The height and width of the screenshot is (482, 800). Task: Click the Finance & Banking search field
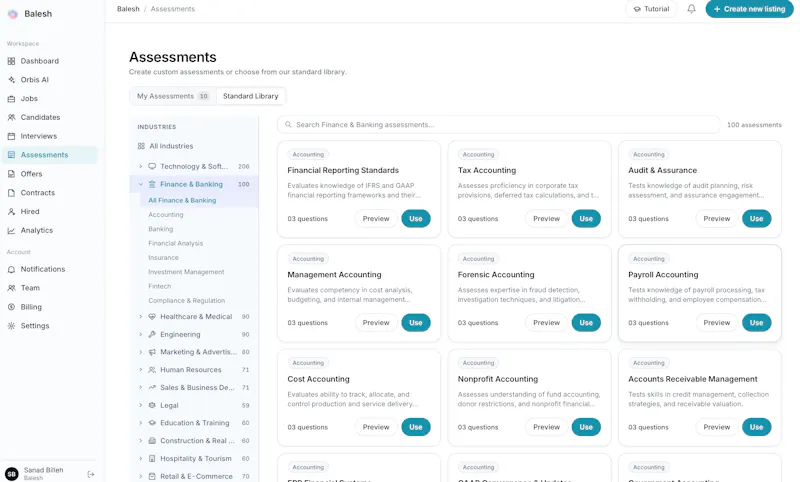[x=498, y=125]
